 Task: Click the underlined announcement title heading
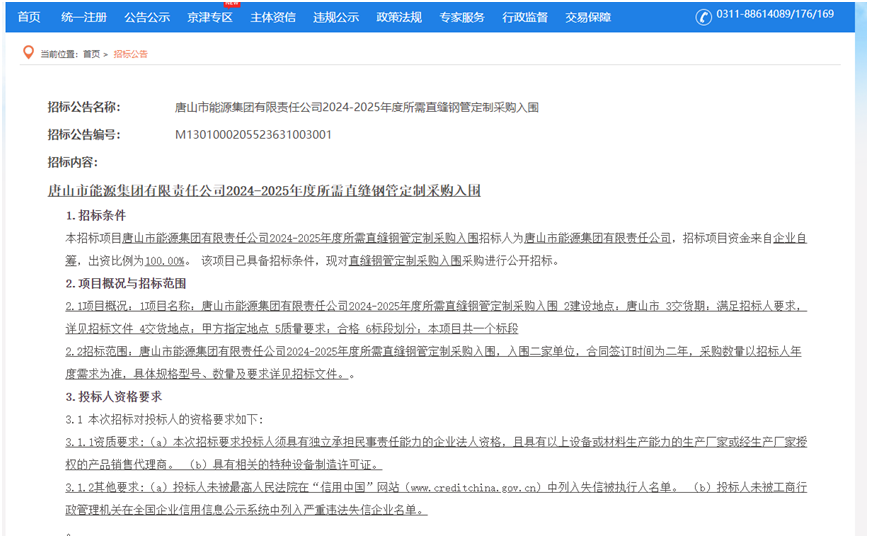click(264, 191)
